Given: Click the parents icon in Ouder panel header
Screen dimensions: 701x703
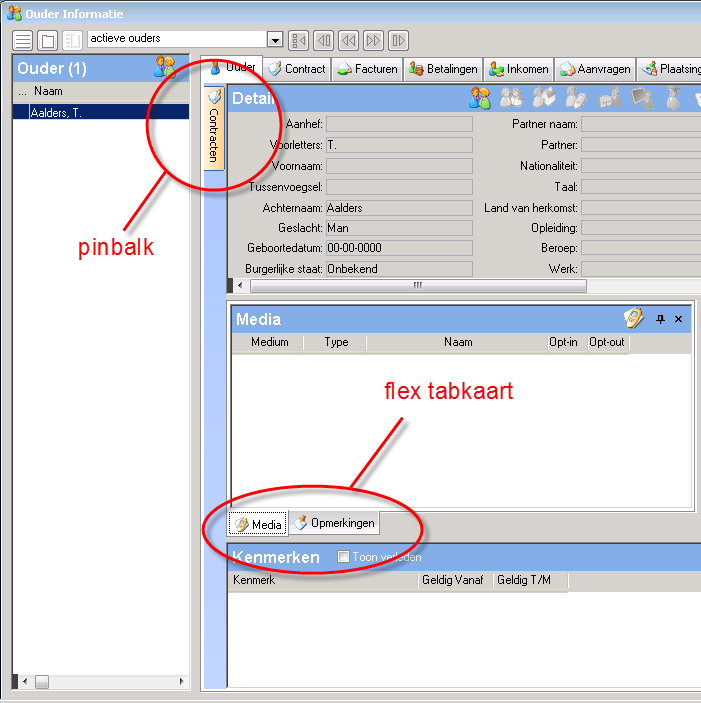Looking at the screenshot, I should 165,68.
